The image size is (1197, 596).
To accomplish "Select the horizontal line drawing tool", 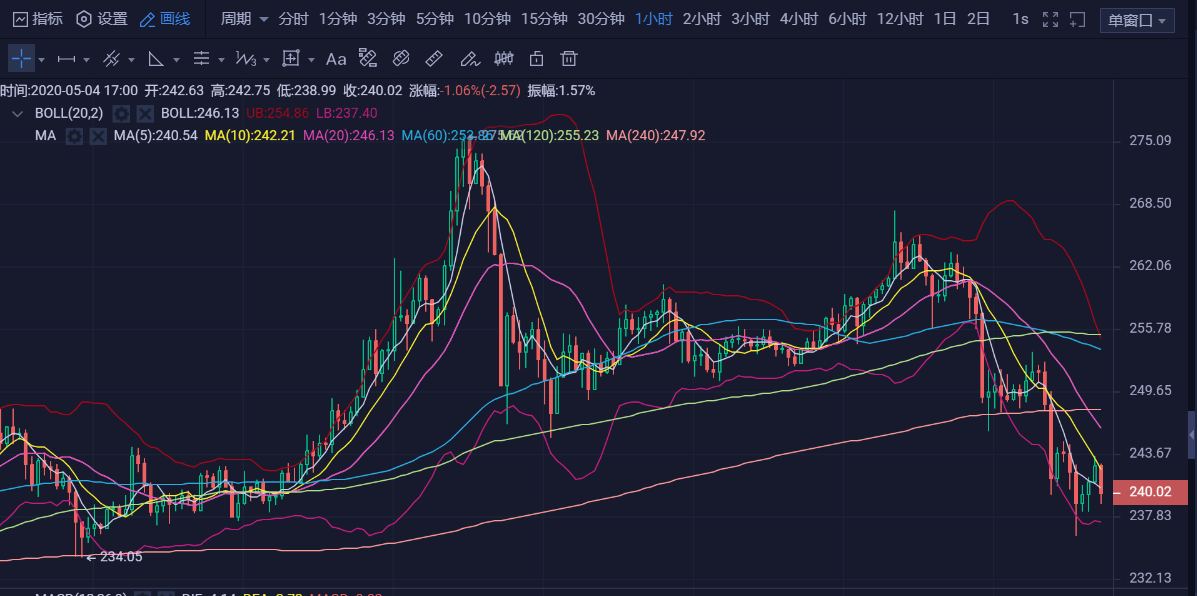I will point(66,58).
